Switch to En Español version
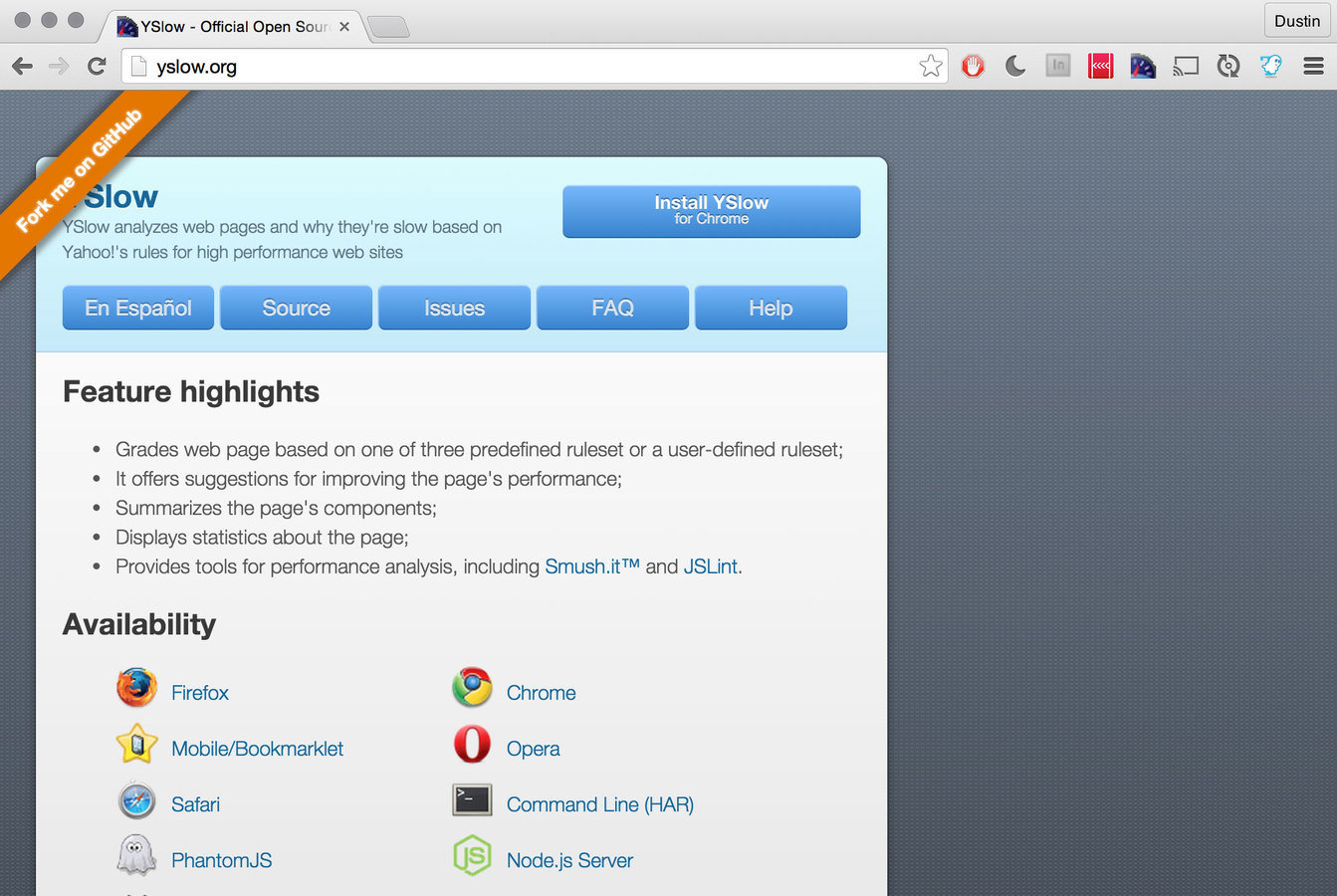Screen dimensions: 1337x896 point(138,308)
